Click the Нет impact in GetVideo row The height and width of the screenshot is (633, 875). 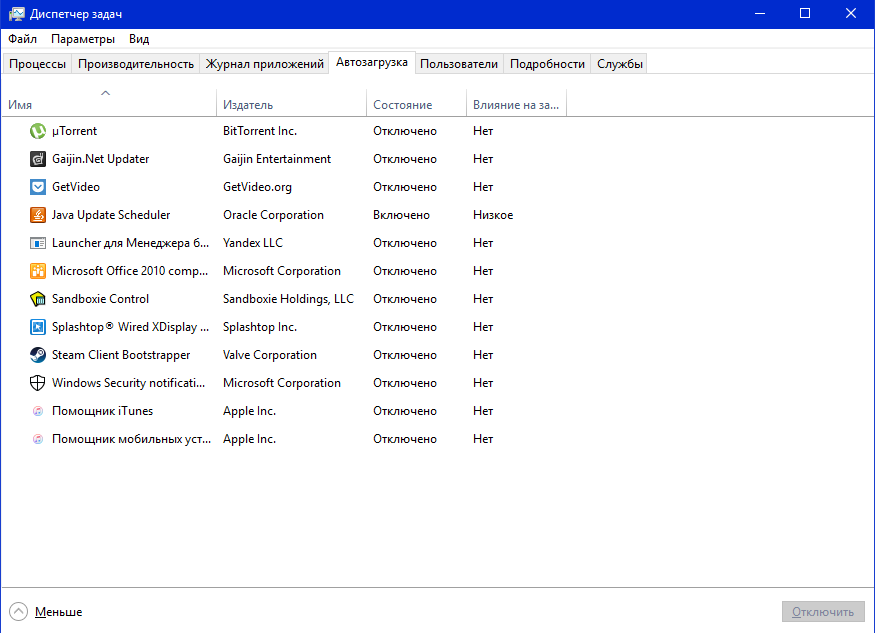pos(483,187)
